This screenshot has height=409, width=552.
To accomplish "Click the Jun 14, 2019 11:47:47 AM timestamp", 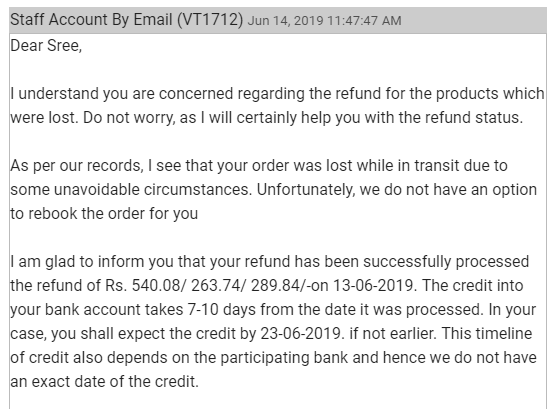I will pos(325,20).
